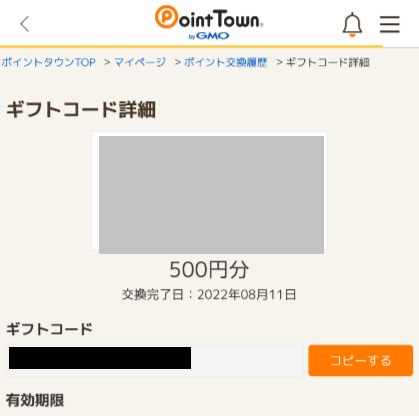Click the 交換完了日 date text
The image size is (419, 416).
pyautogui.click(x=209, y=295)
